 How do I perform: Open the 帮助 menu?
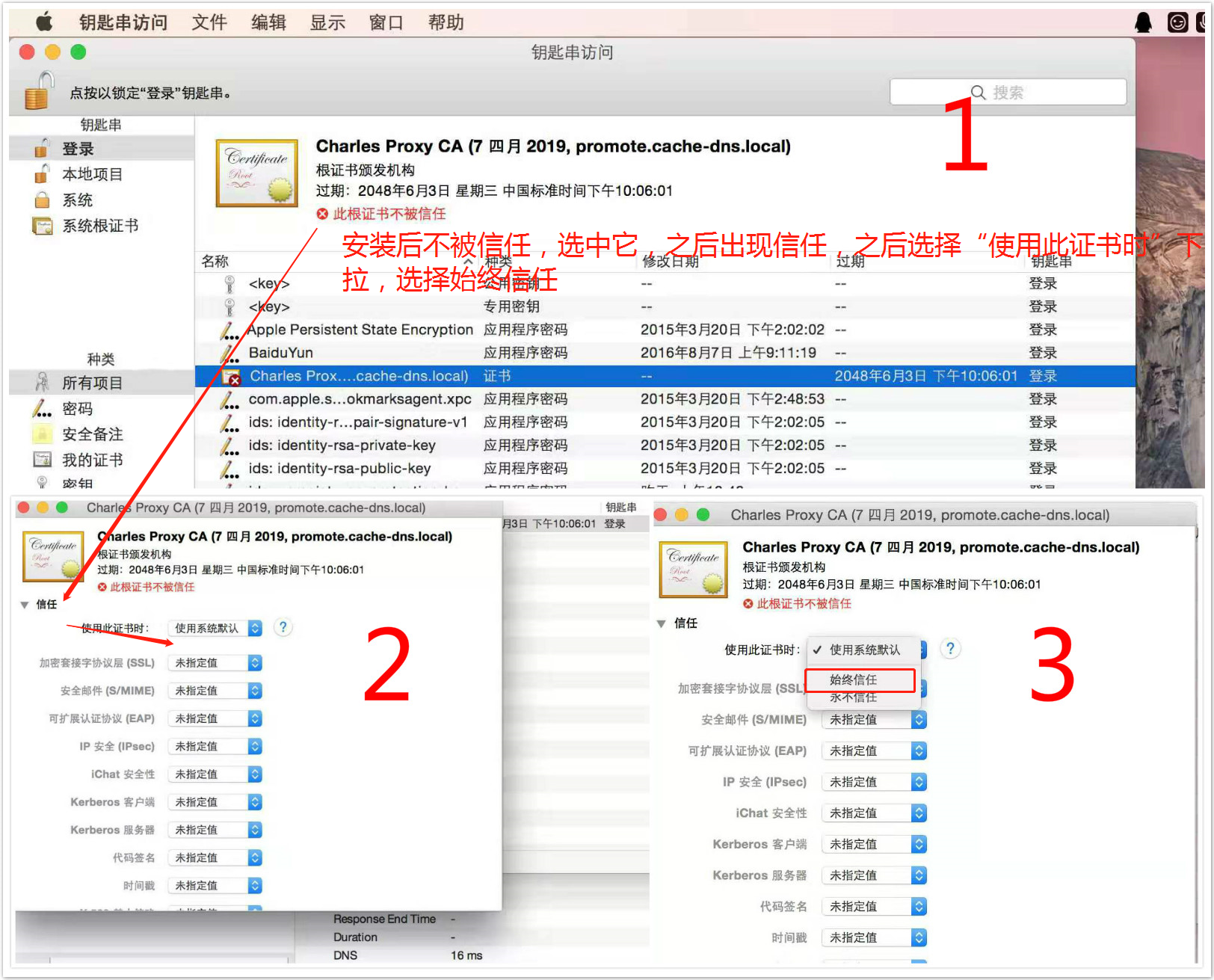click(x=446, y=22)
